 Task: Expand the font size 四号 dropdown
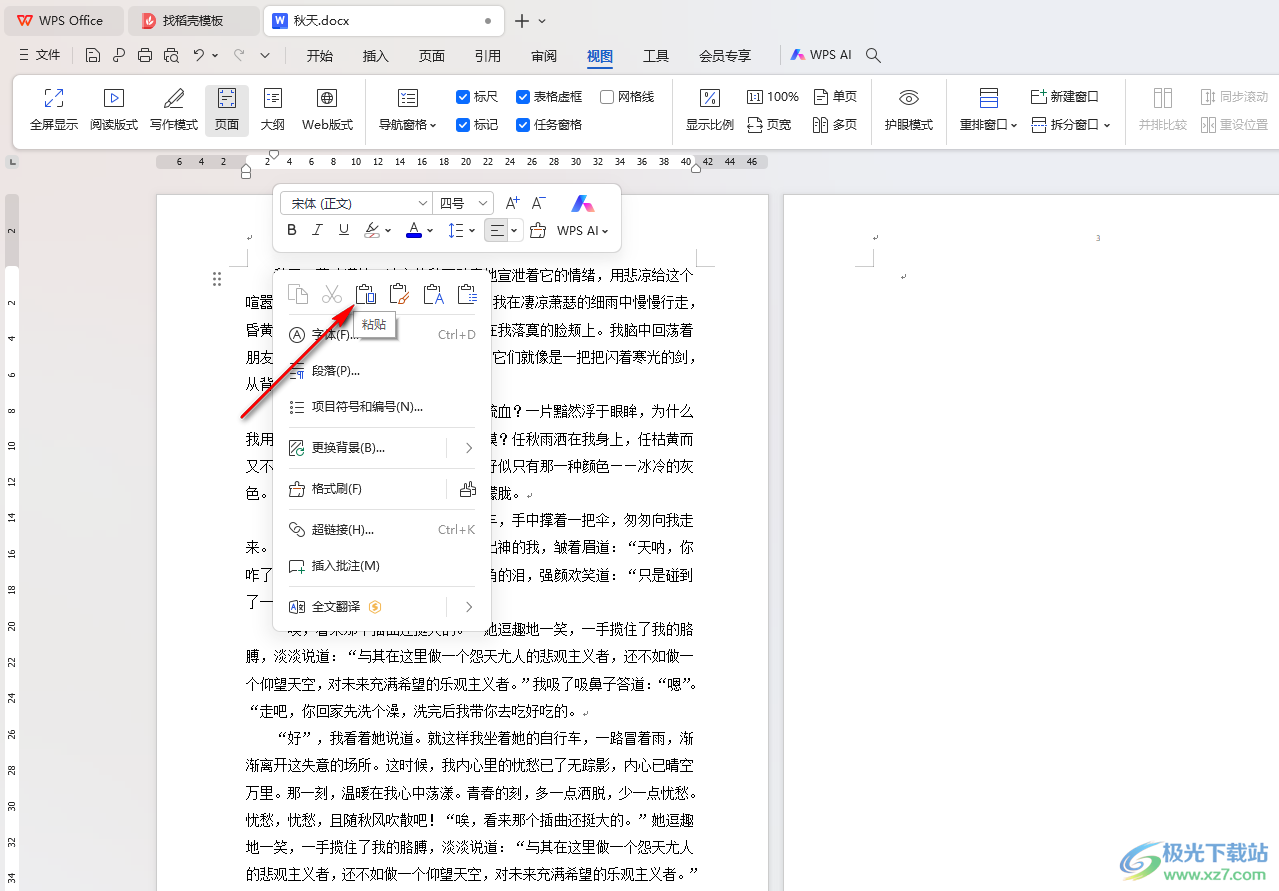tap(464, 203)
